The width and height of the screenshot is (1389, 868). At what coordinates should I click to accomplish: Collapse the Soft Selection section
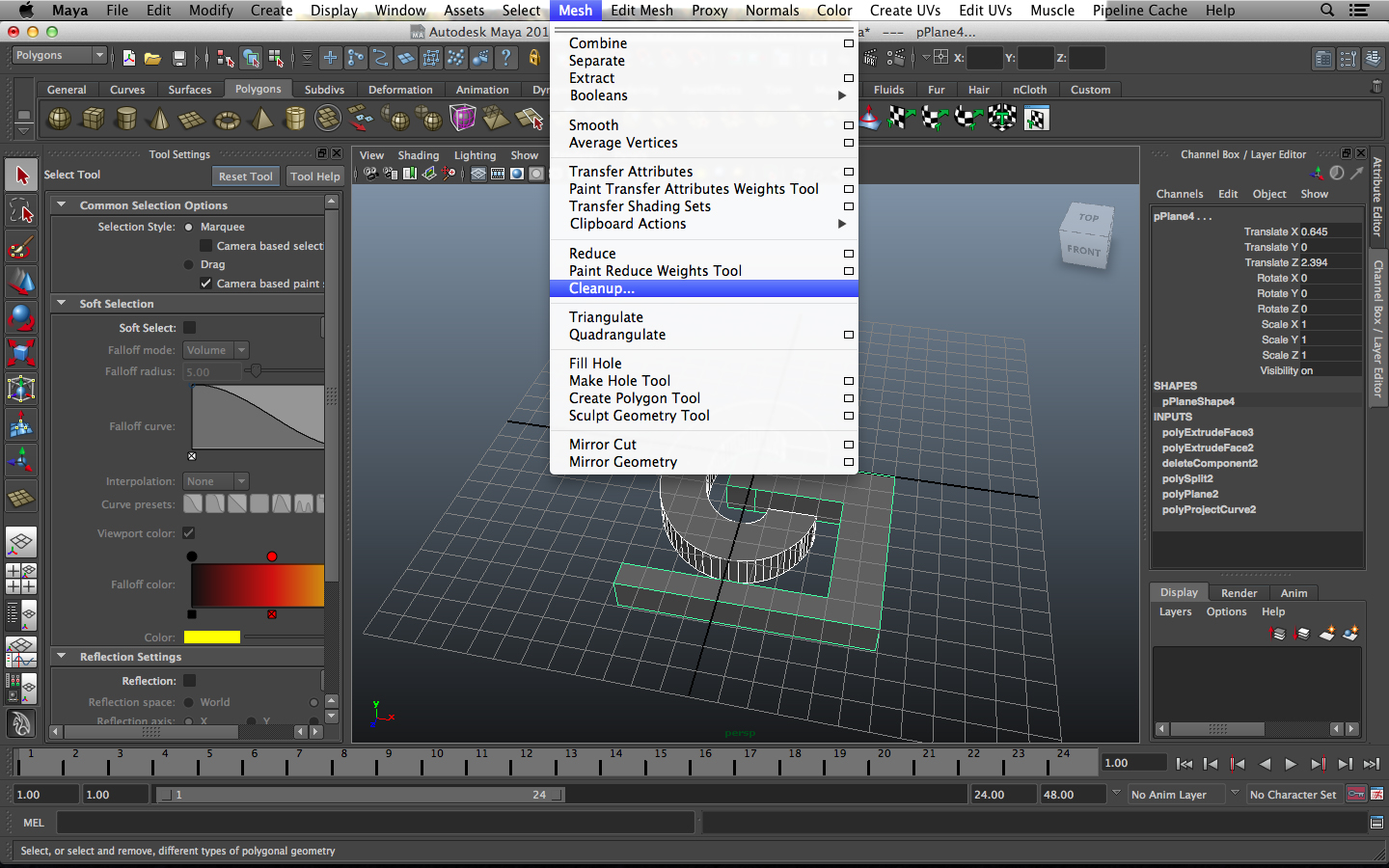(62, 304)
